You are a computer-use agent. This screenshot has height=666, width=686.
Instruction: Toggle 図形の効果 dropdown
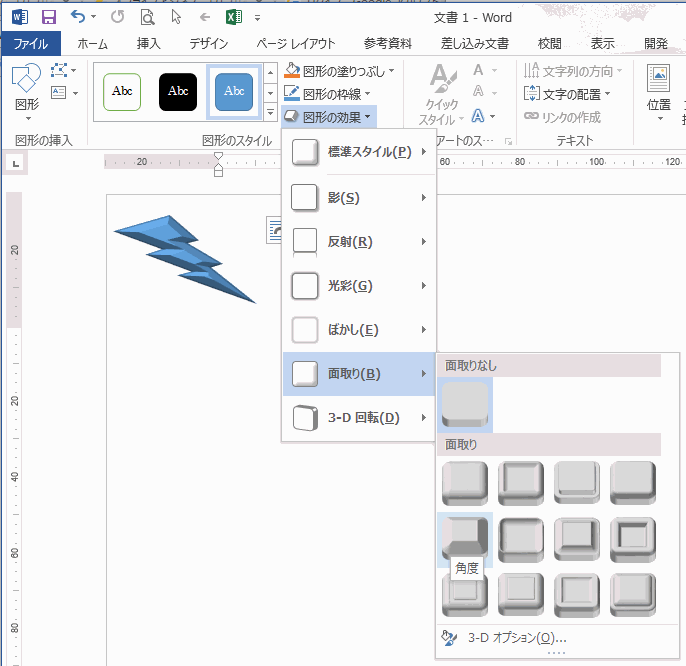328,117
